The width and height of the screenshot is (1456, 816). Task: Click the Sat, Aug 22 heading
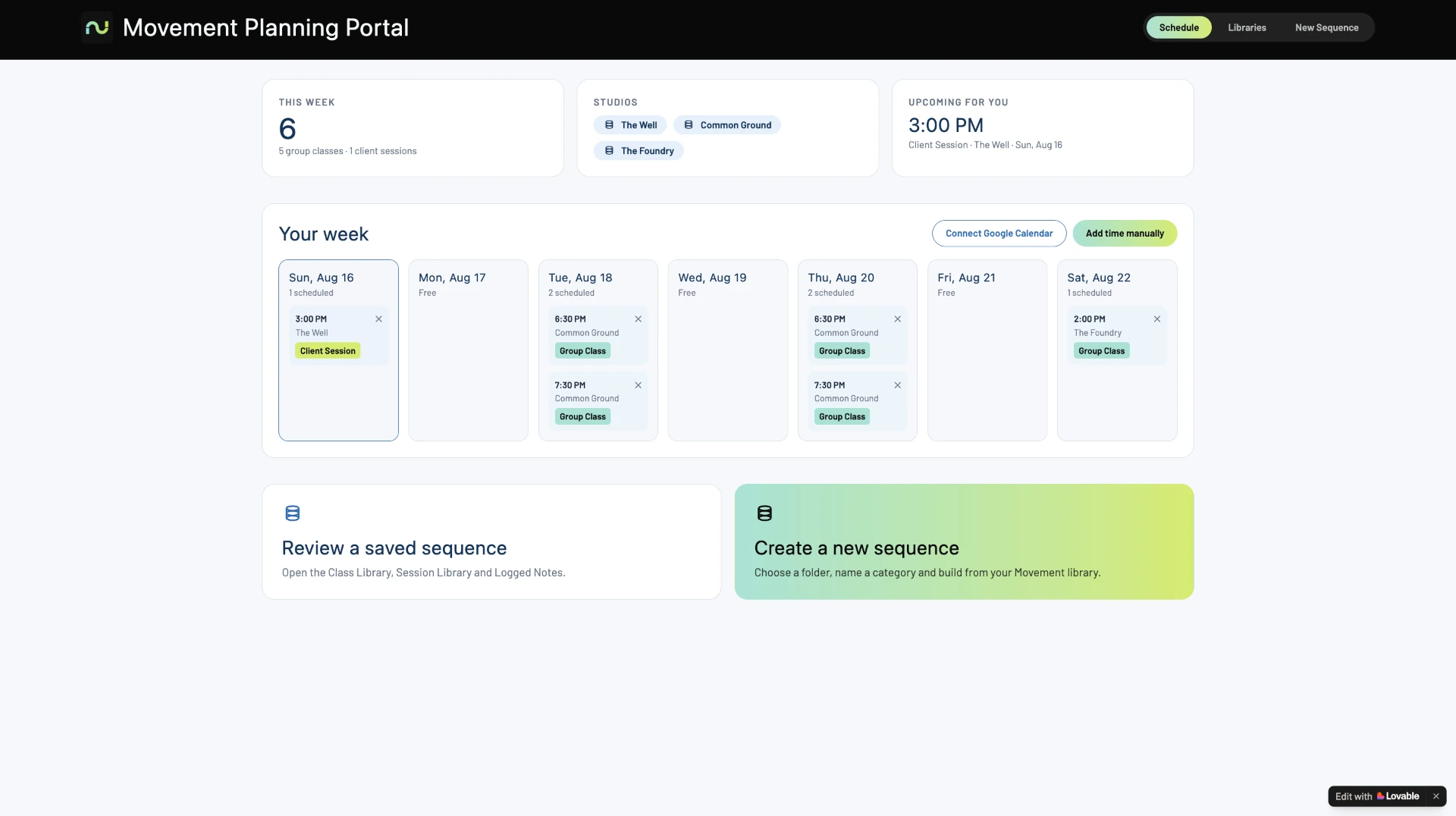point(1099,278)
